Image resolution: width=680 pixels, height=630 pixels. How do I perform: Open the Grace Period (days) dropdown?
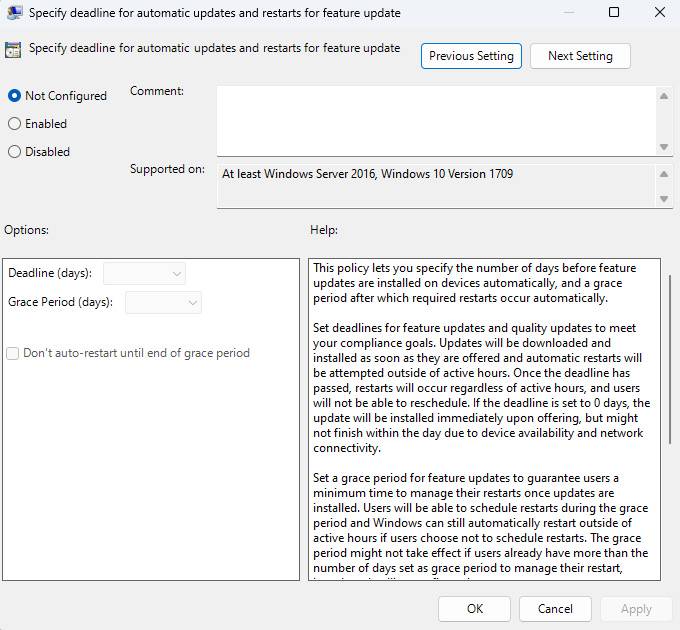(x=163, y=302)
